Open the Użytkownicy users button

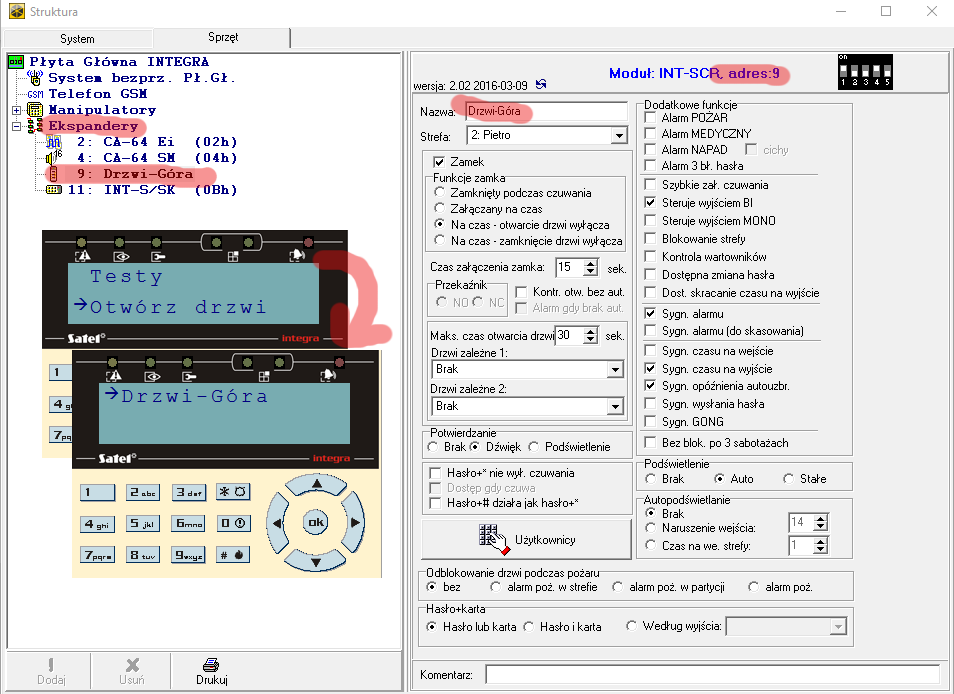point(526,540)
